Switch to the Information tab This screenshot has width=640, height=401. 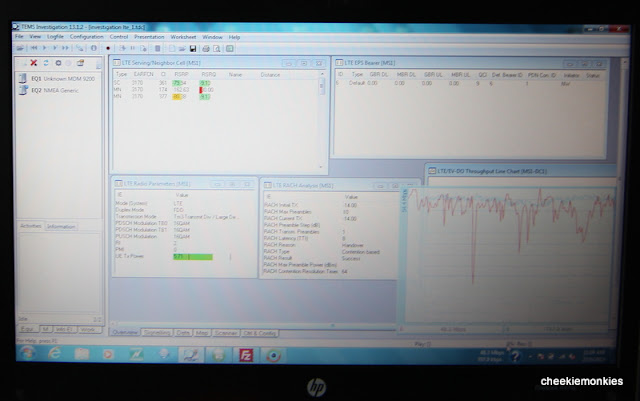(x=61, y=226)
